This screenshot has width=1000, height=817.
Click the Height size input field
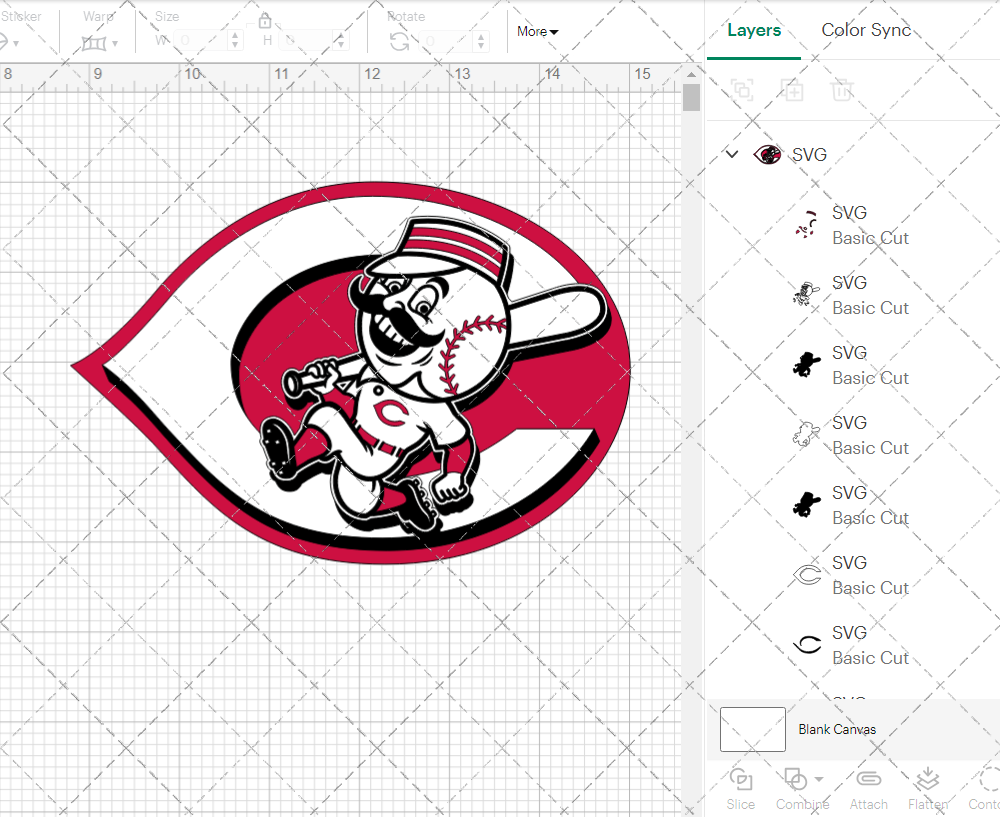[x=307, y=41]
